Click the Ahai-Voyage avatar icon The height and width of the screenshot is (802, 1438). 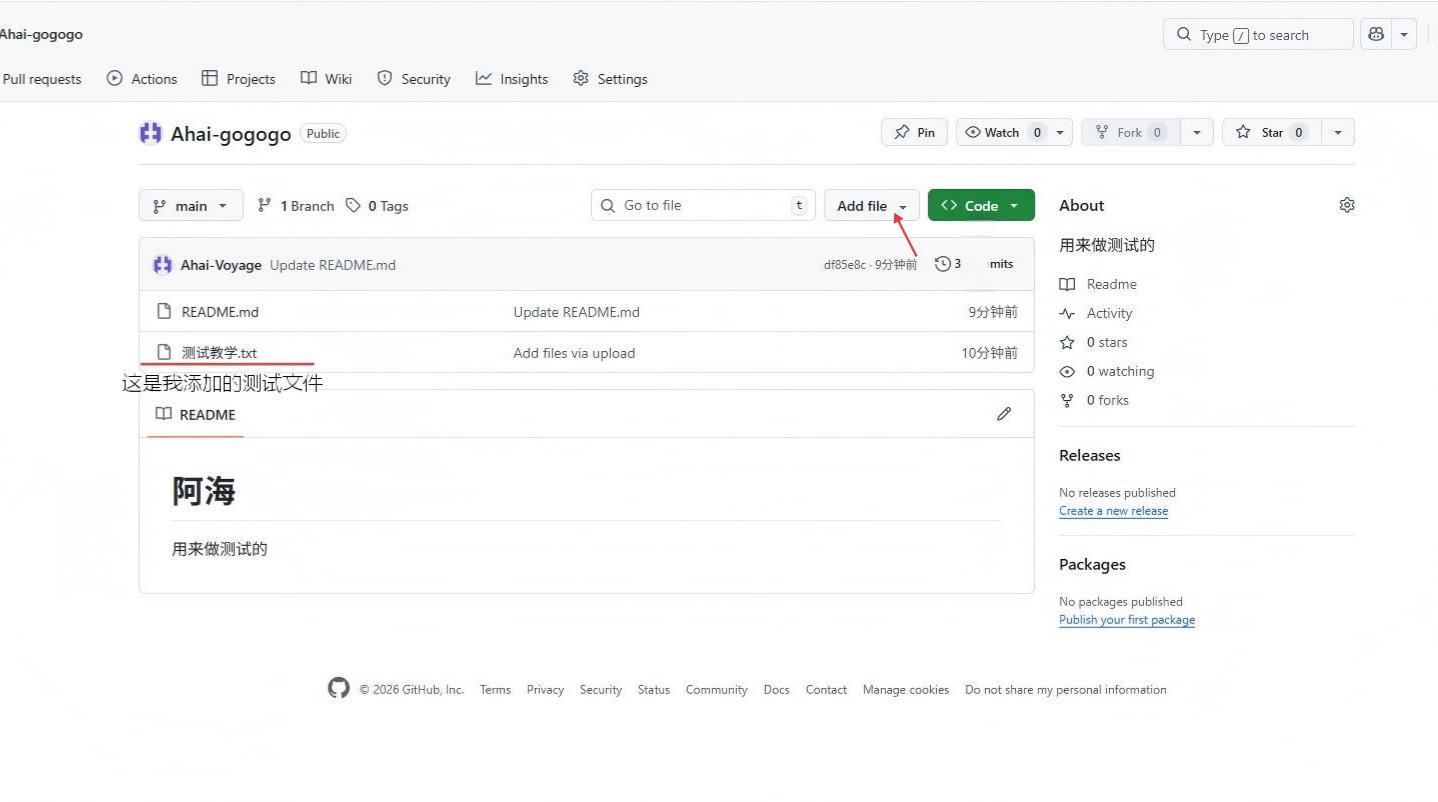(x=162, y=265)
